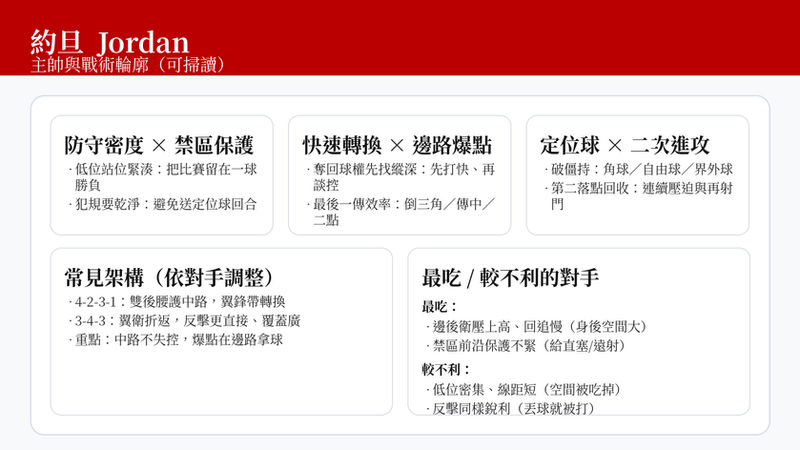Click bullet 破僵持：角球／自由球／界外球
Image resolution: width=800 pixels, height=450 pixels.
[638, 169]
